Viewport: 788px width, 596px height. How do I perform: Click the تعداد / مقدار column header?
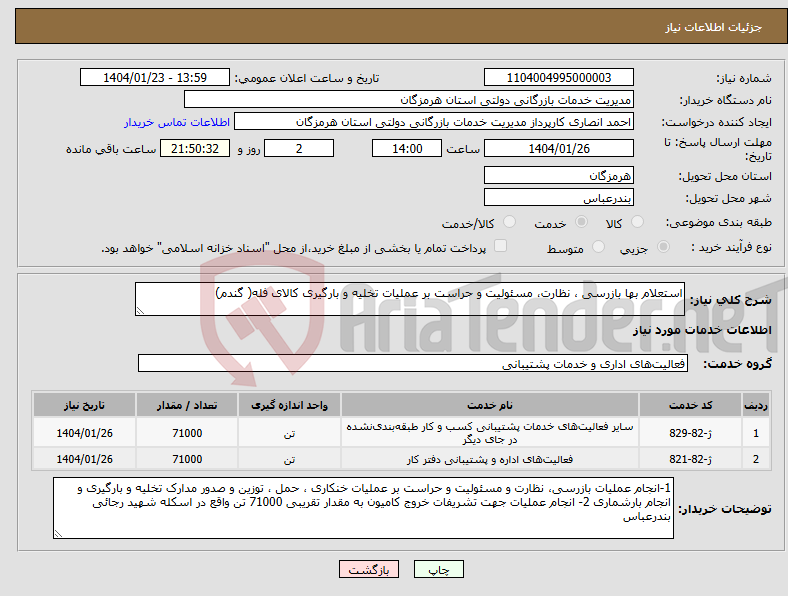tap(187, 405)
